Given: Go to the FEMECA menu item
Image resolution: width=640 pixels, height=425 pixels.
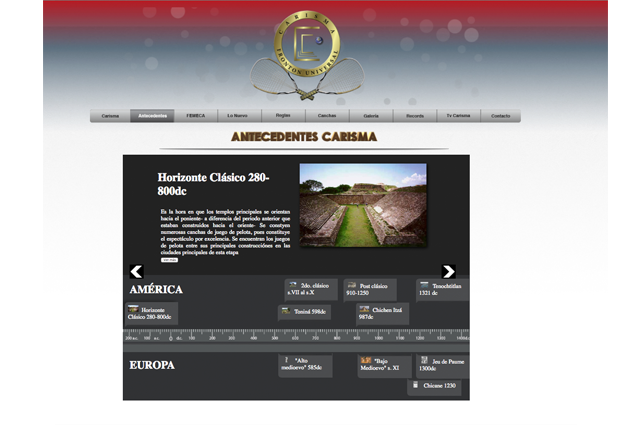Looking at the screenshot, I should click(196, 116).
